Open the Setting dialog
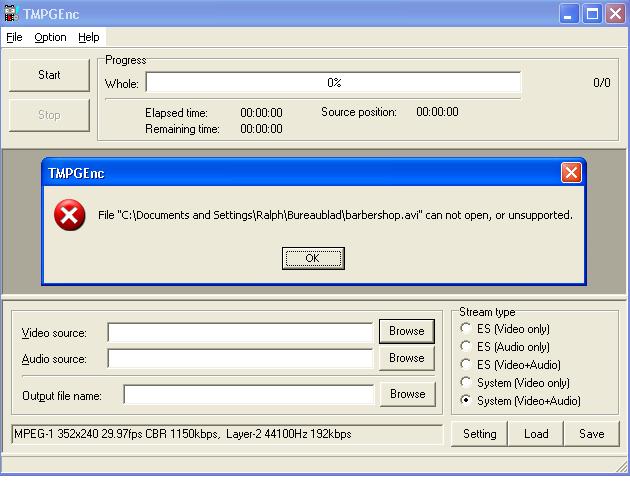This screenshot has width=630, height=483. (x=479, y=434)
